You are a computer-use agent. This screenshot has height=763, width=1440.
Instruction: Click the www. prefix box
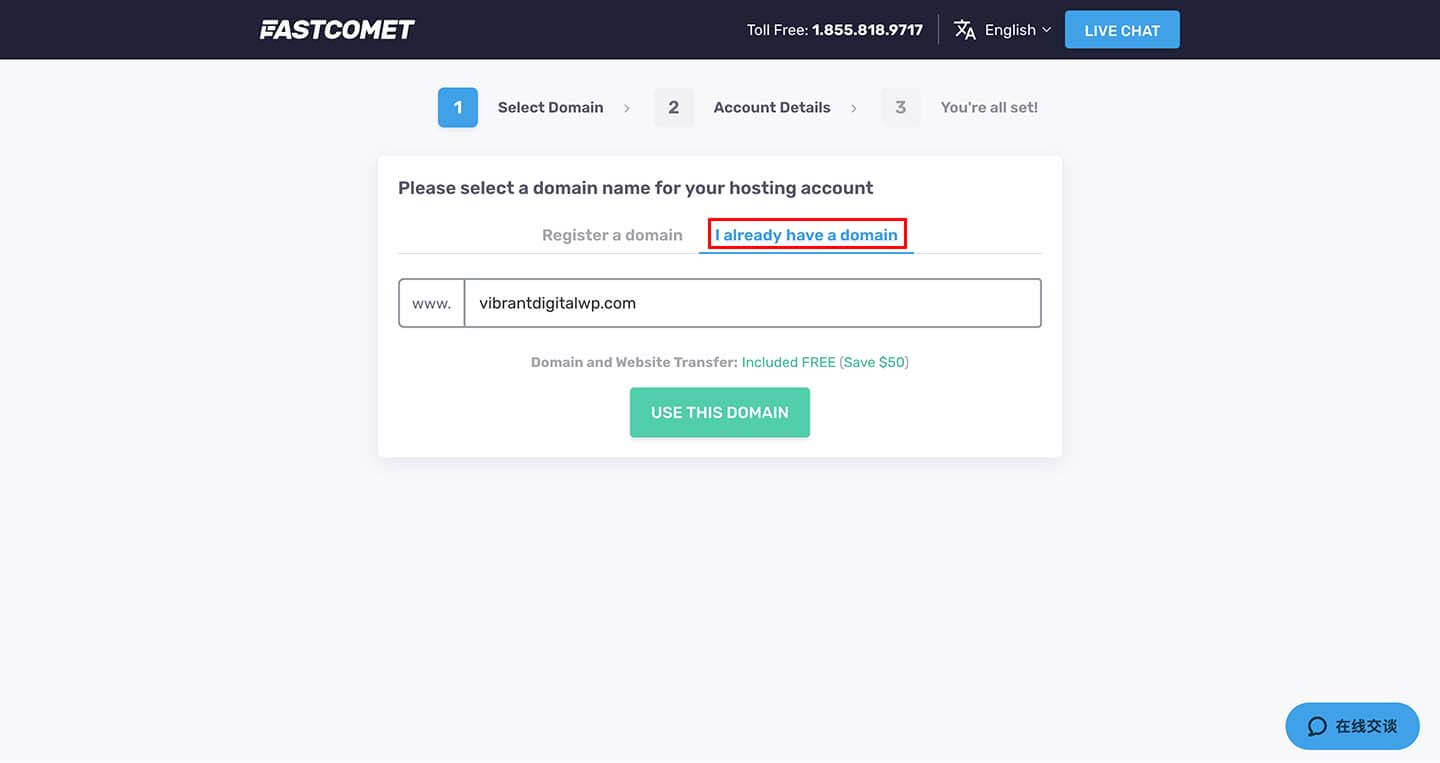tap(432, 303)
